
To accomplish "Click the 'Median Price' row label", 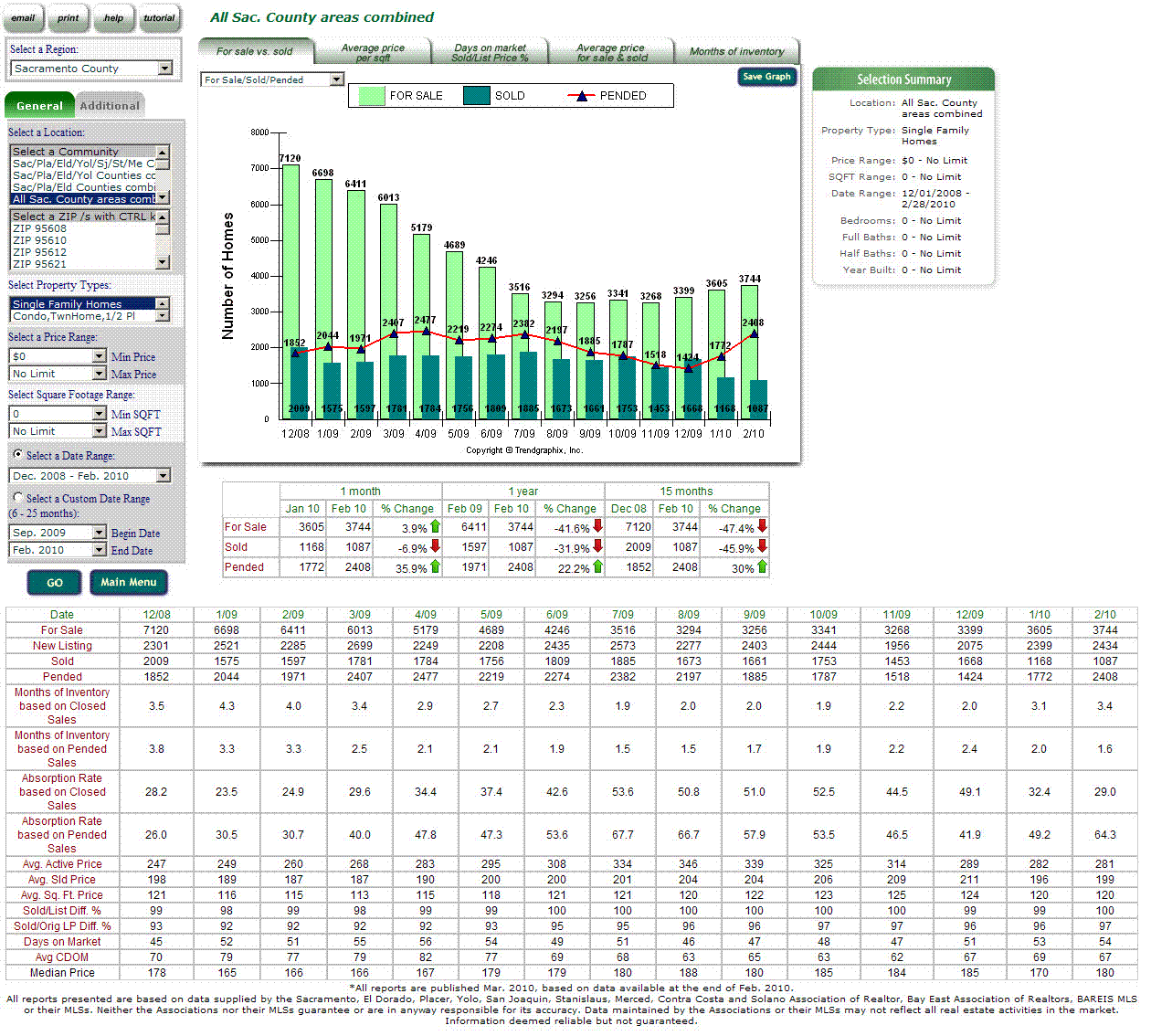I will [x=62, y=973].
